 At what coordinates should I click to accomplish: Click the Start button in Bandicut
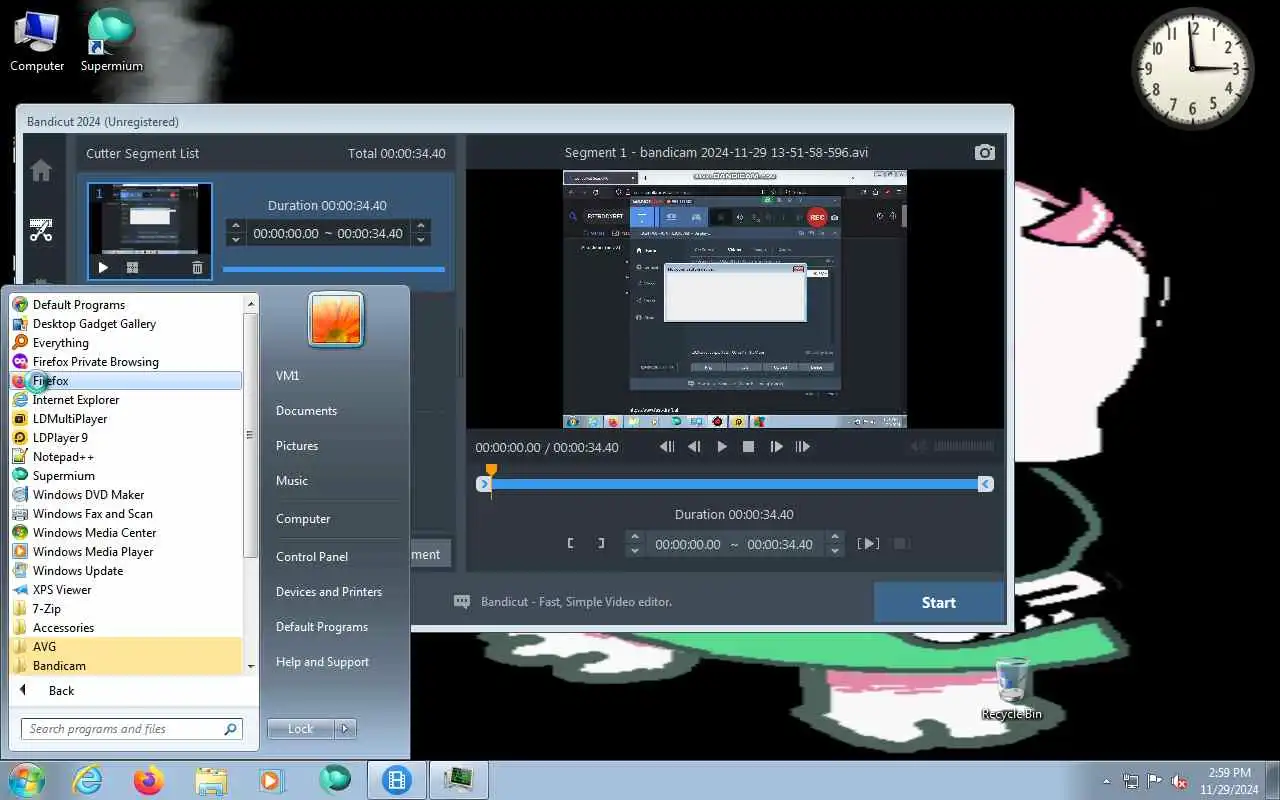pos(938,602)
